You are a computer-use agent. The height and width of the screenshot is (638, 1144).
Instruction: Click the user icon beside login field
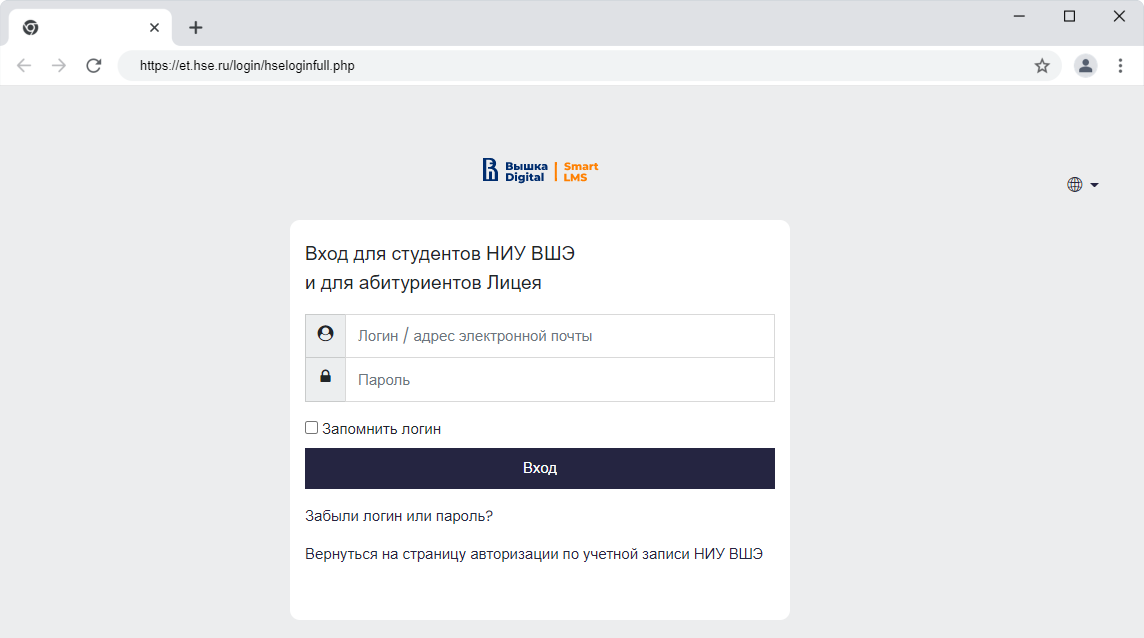coord(325,334)
